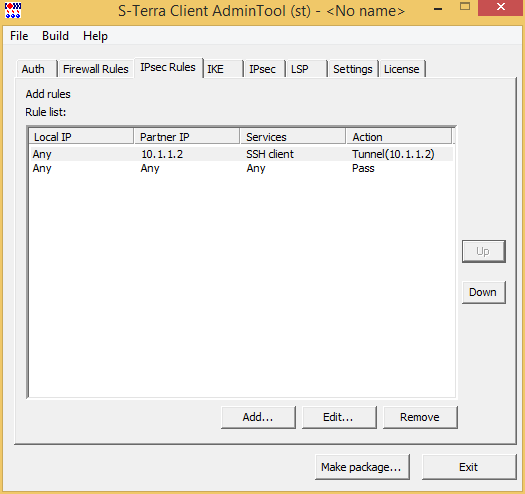This screenshot has width=525, height=494.
Task: Click the S-Terra app icon in title bar
Action: (x=13, y=10)
